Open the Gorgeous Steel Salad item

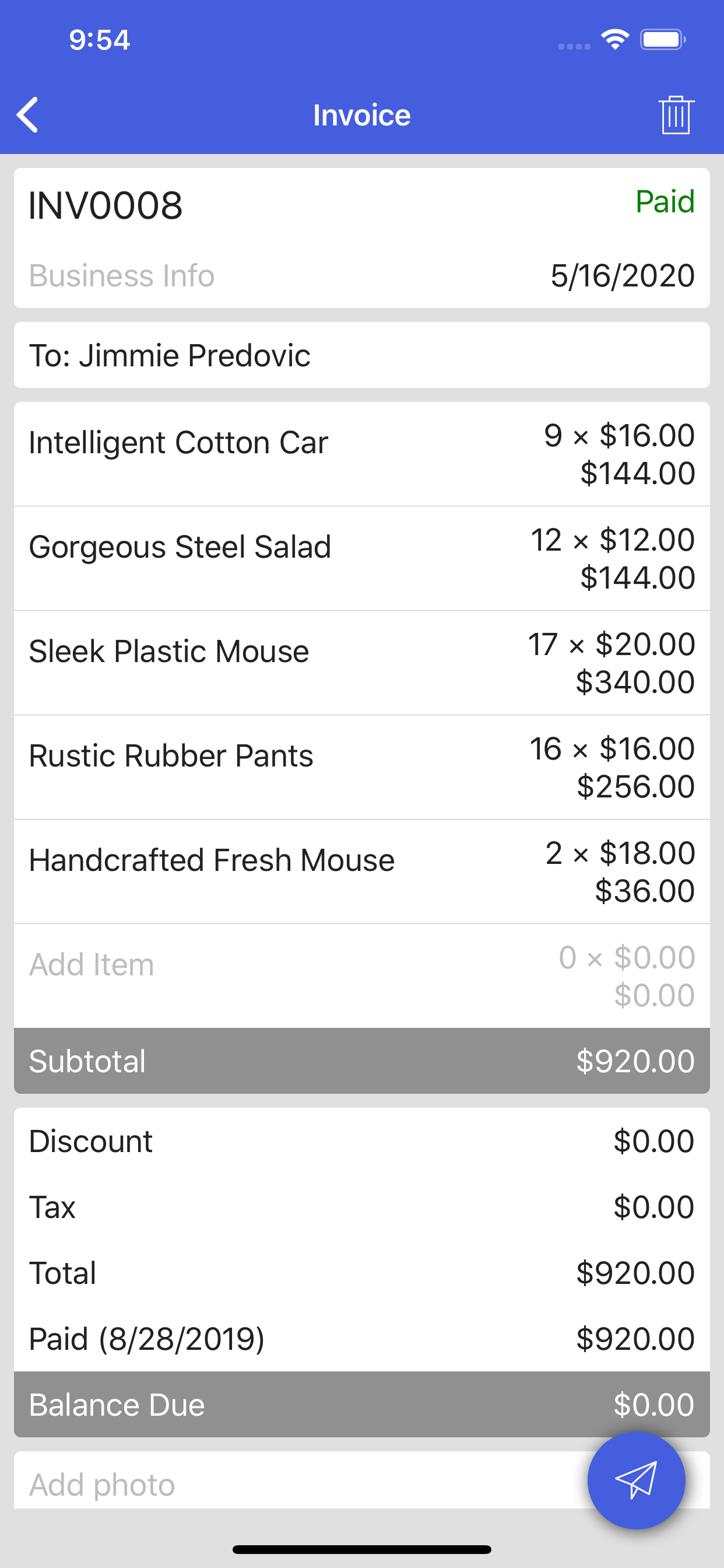coord(361,558)
